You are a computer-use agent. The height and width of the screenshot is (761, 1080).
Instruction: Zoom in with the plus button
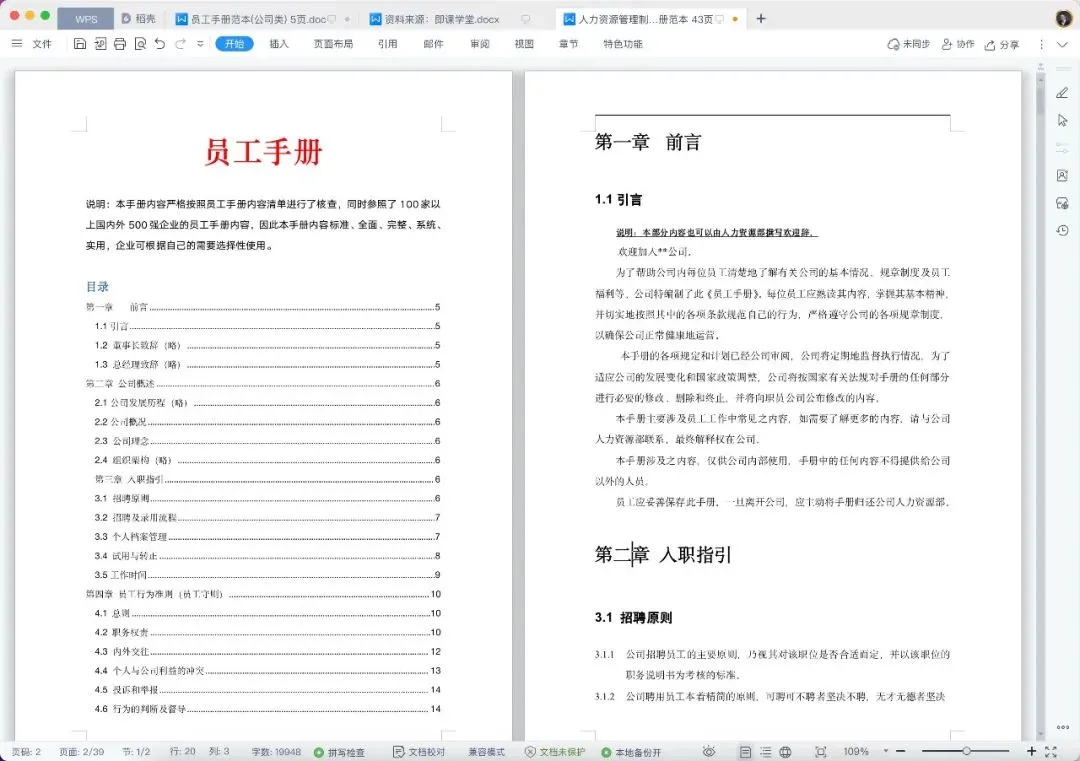(x=1031, y=751)
